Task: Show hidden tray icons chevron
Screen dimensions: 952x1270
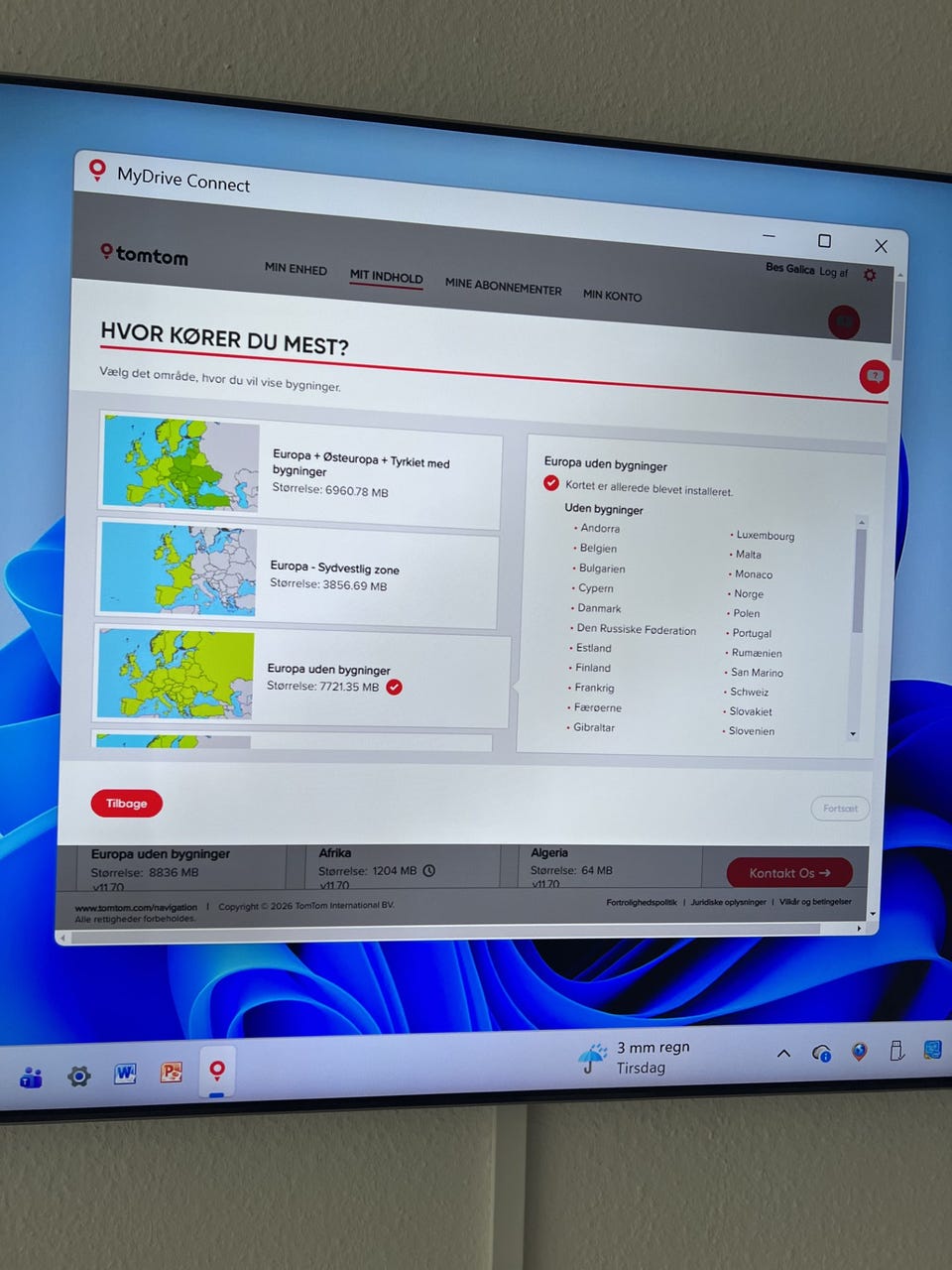Action: (783, 1054)
